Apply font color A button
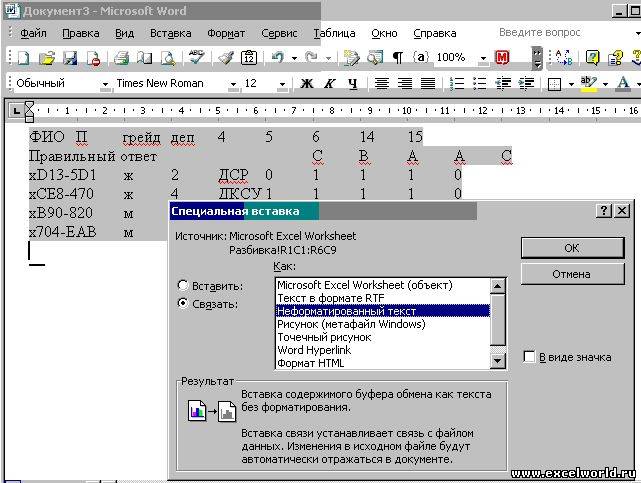 coord(623,83)
